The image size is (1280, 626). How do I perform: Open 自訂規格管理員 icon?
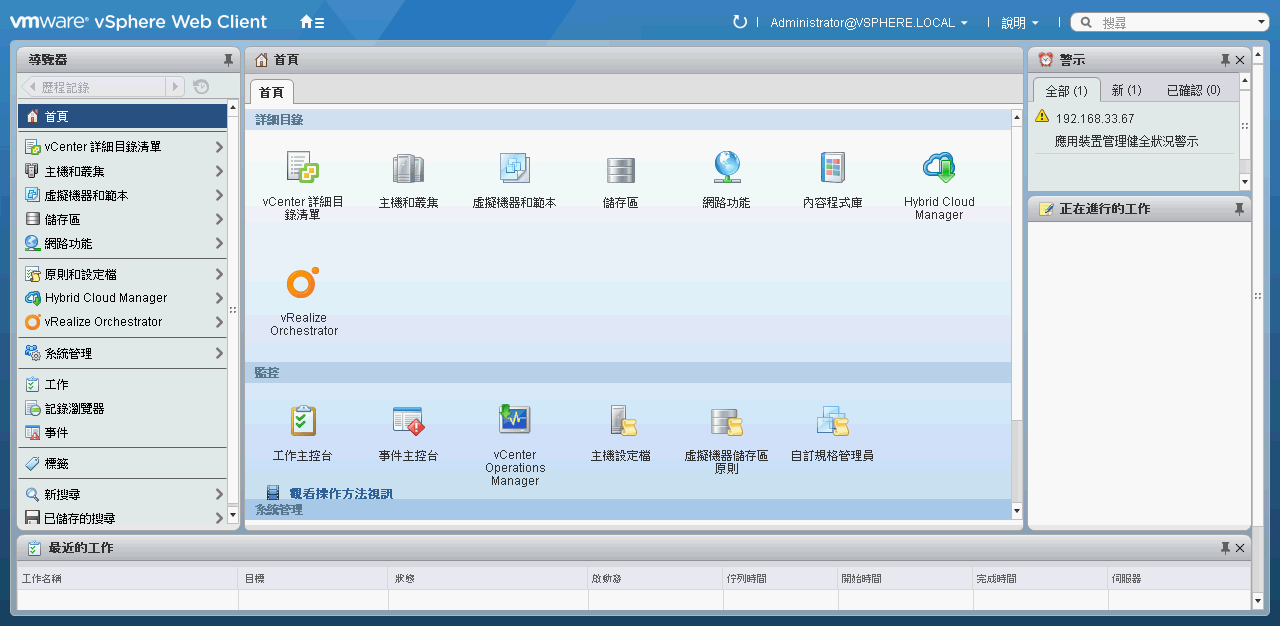(x=832, y=421)
